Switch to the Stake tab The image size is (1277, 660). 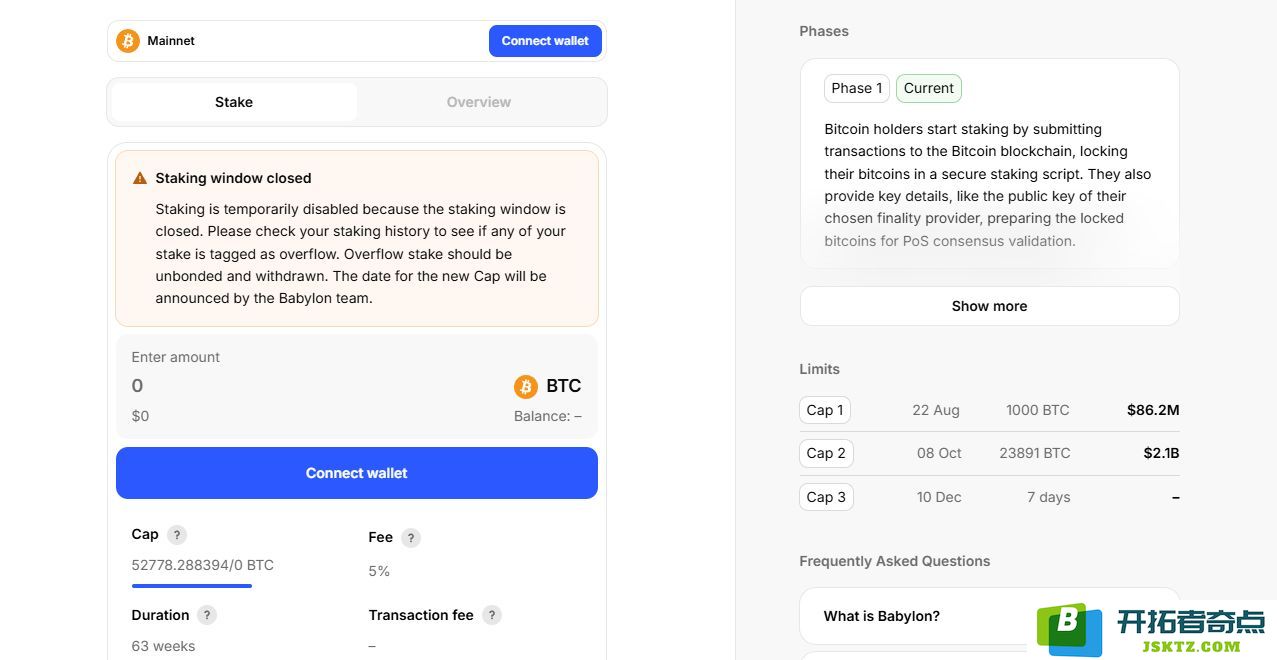[x=234, y=102]
